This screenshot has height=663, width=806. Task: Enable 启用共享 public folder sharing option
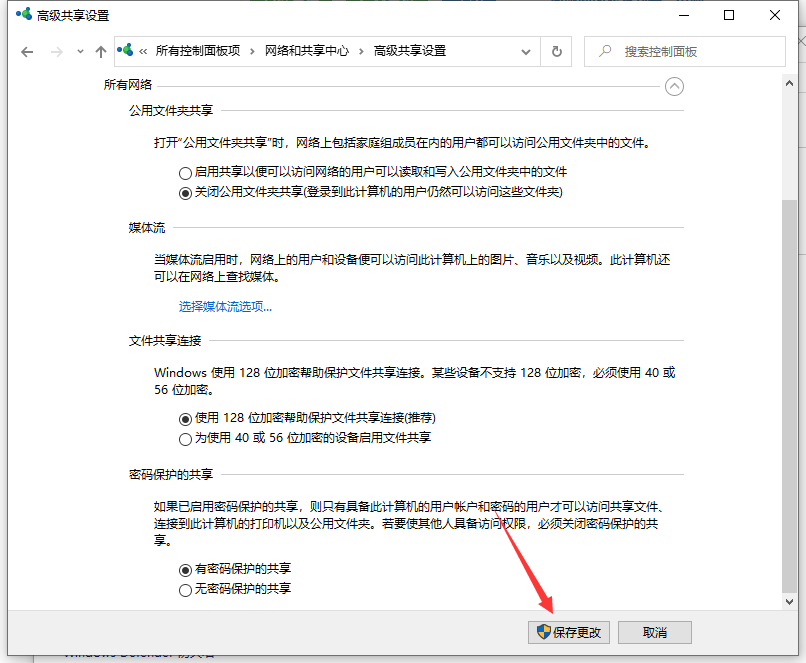(x=185, y=173)
